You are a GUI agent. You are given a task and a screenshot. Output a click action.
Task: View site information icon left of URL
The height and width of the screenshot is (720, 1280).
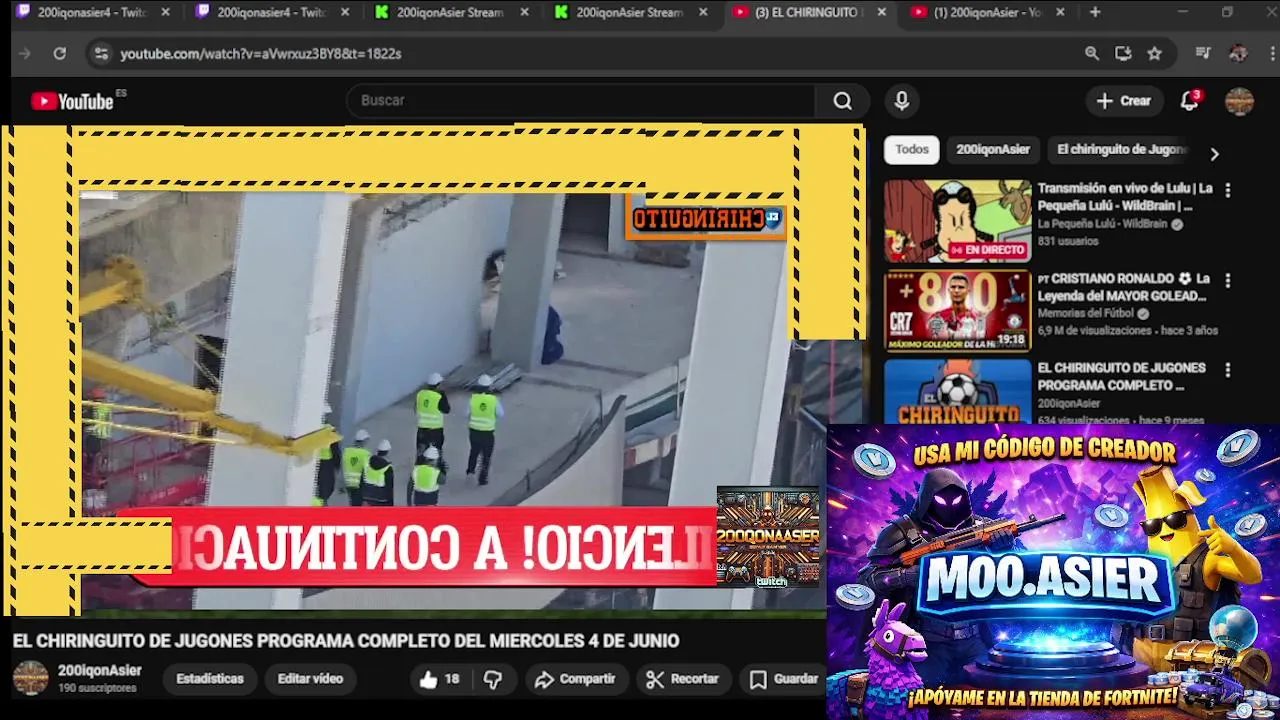pos(101,54)
